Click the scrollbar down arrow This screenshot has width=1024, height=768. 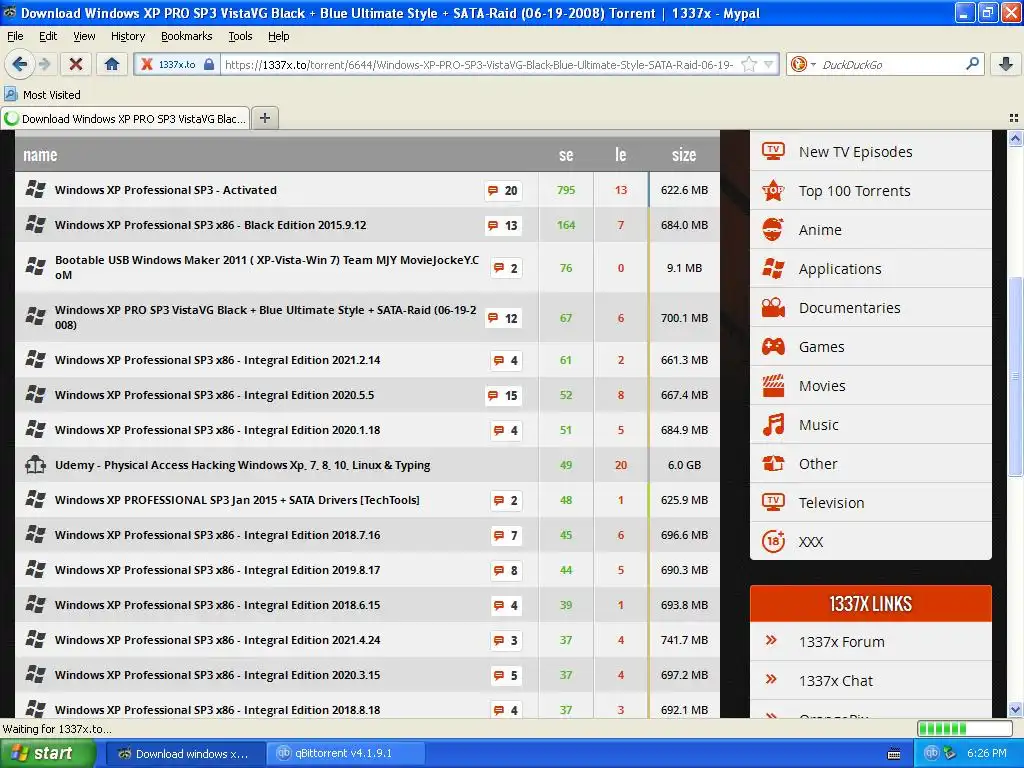click(x=1015, y=709)
